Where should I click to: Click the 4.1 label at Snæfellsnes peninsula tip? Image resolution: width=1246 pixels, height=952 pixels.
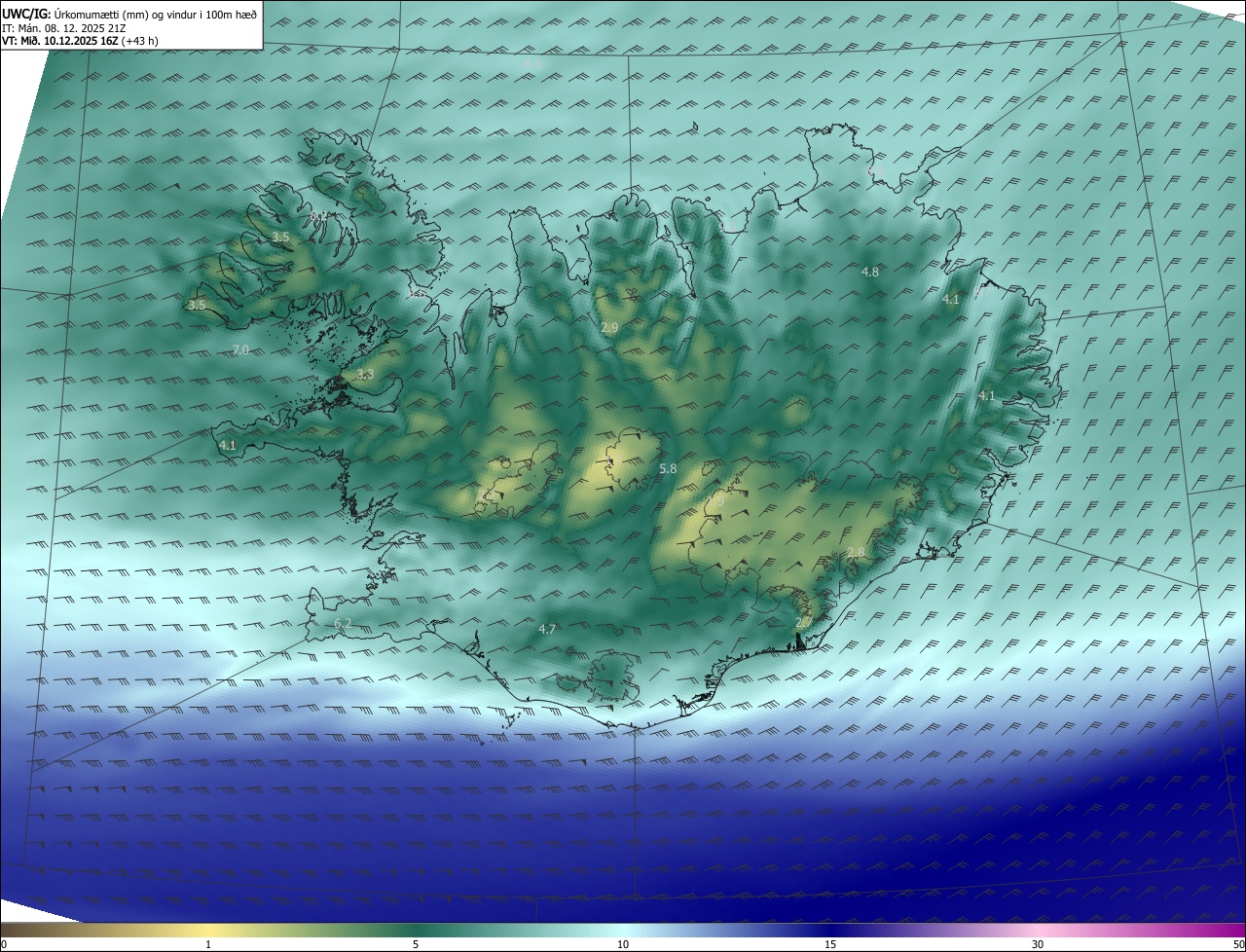(x=228, y=445)
